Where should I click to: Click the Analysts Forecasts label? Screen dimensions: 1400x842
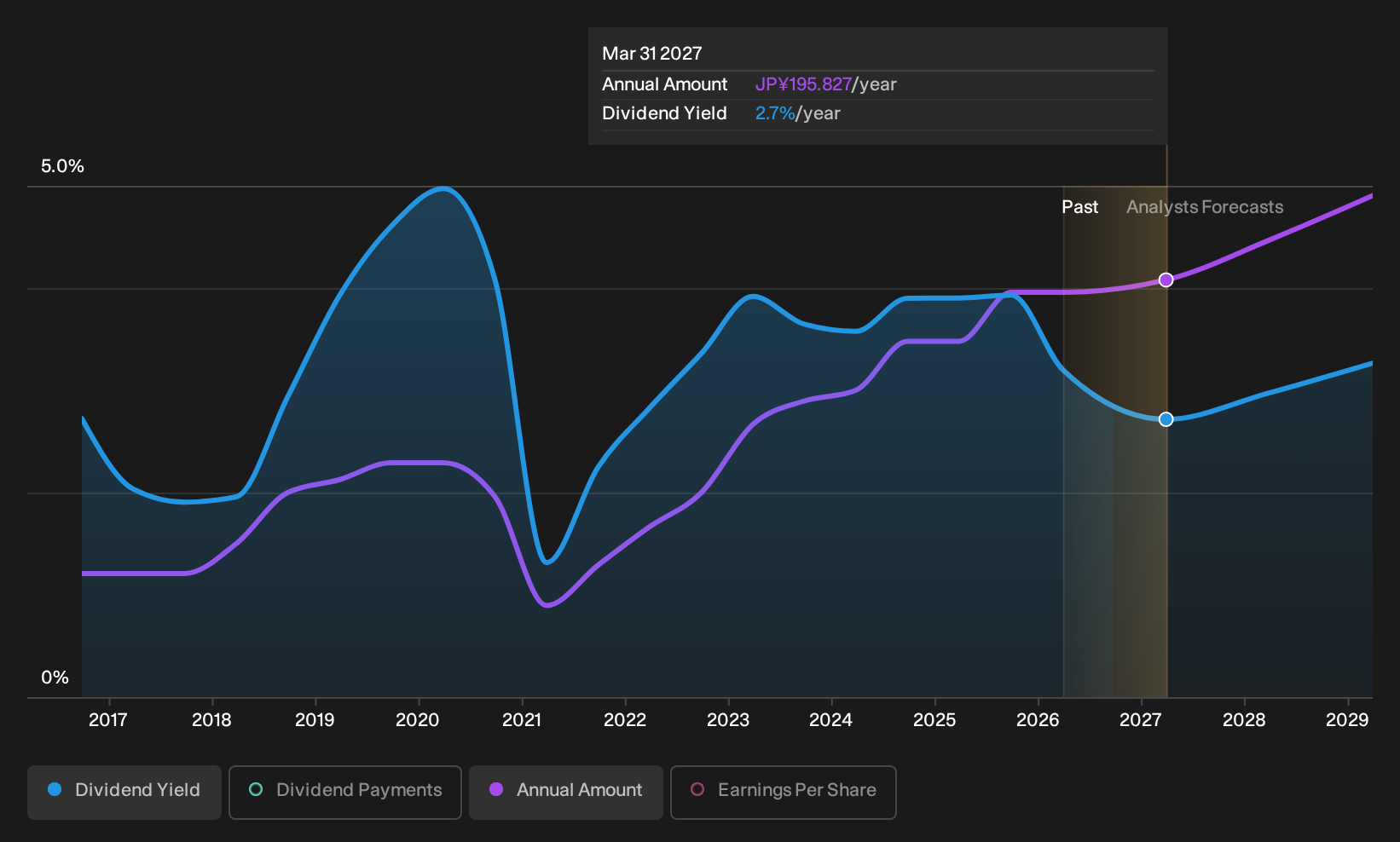pyautogui.click(x=1205, y=207)
